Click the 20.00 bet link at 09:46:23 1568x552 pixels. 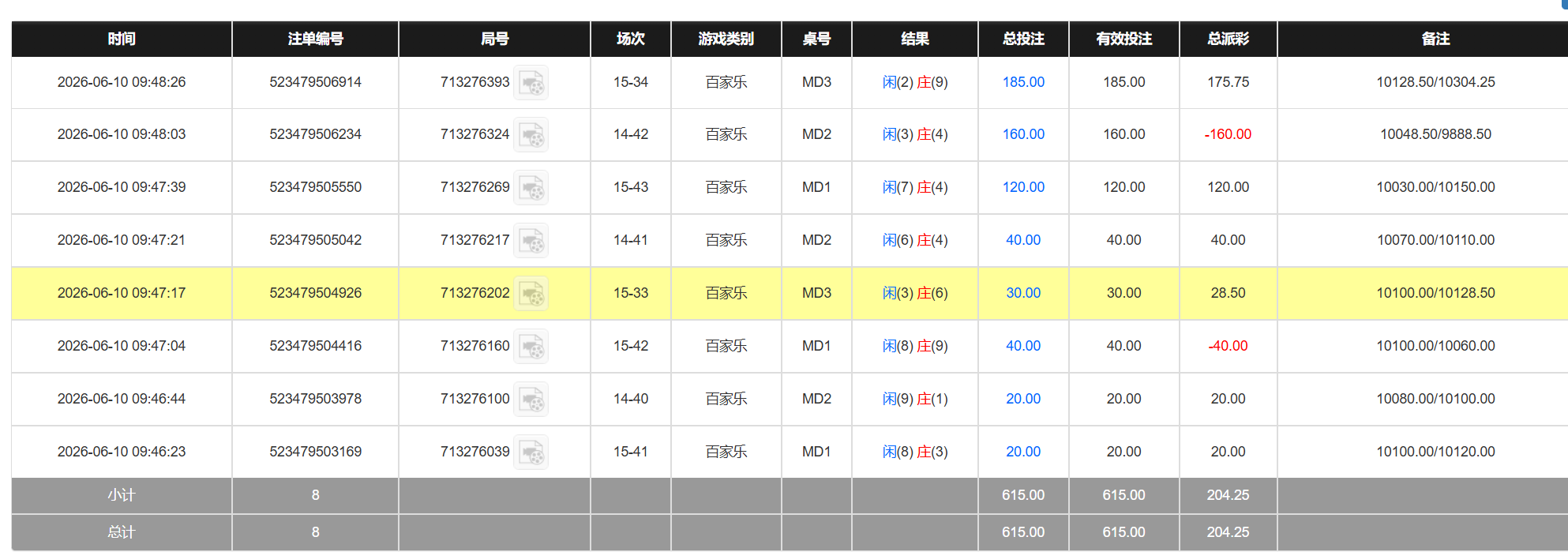point(1023,452)
